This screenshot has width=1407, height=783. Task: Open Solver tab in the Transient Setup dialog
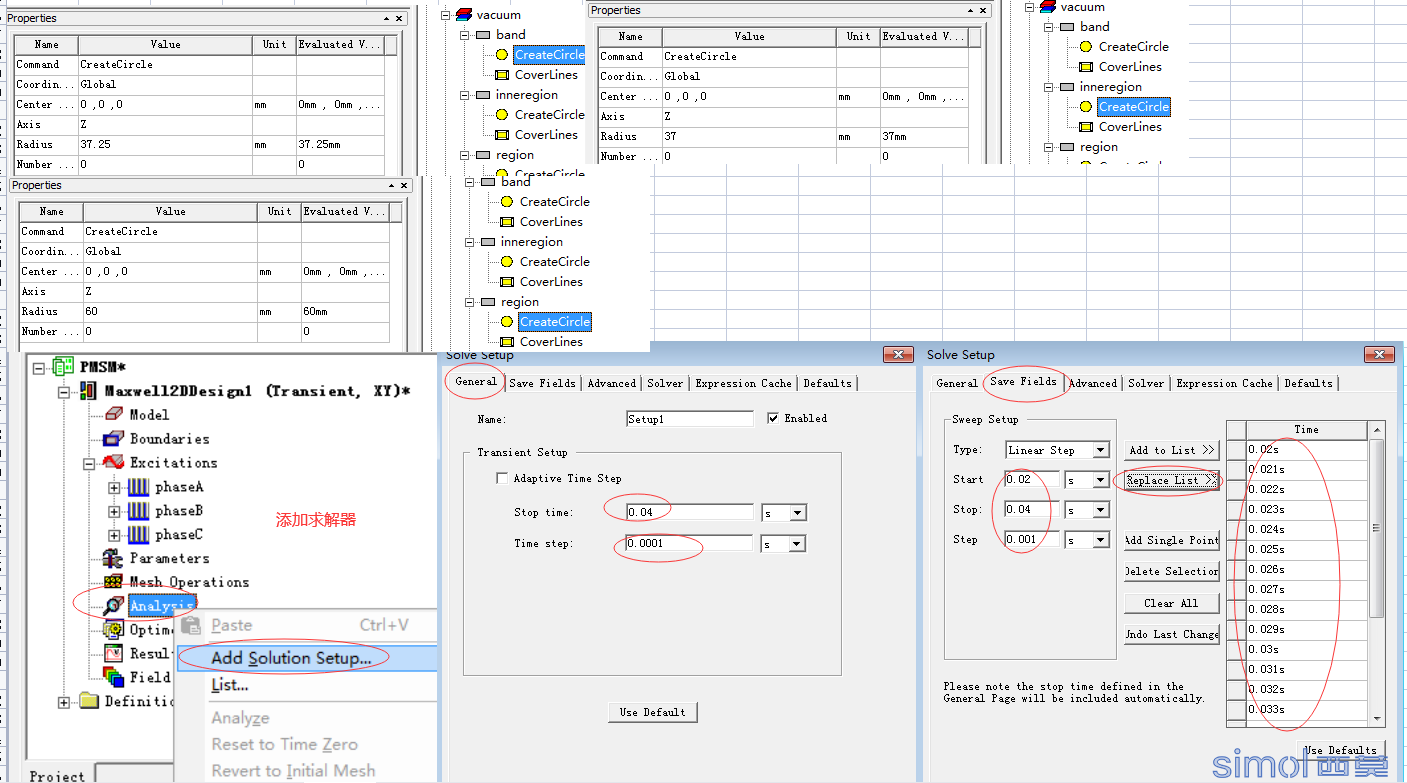[x=665, y=383]
